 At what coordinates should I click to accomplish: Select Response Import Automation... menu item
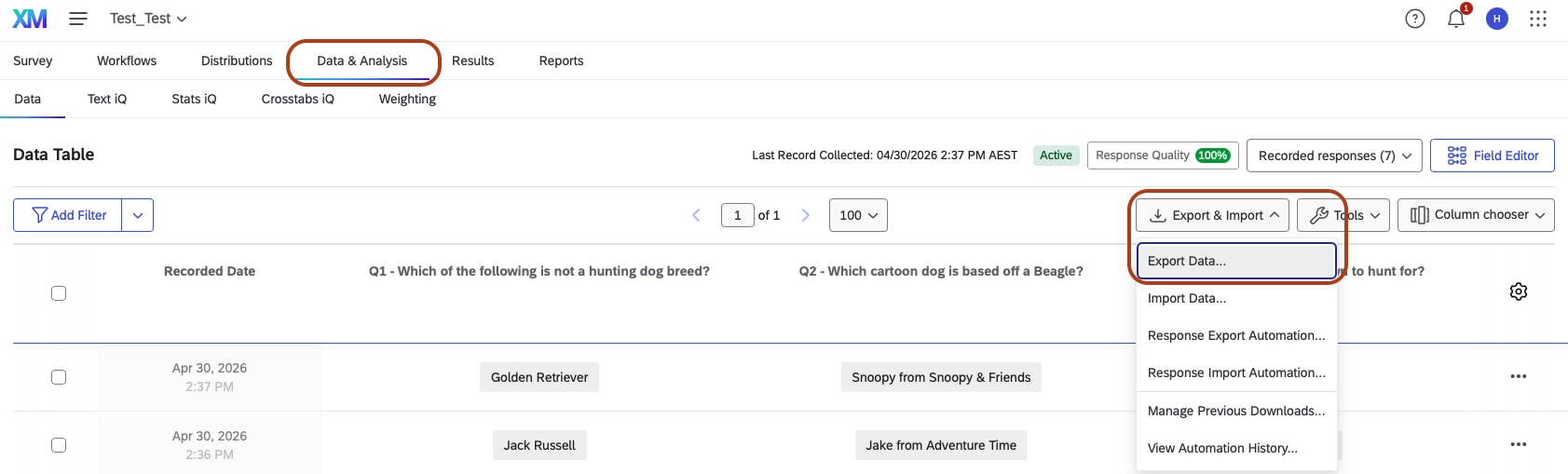(1236, 372)
